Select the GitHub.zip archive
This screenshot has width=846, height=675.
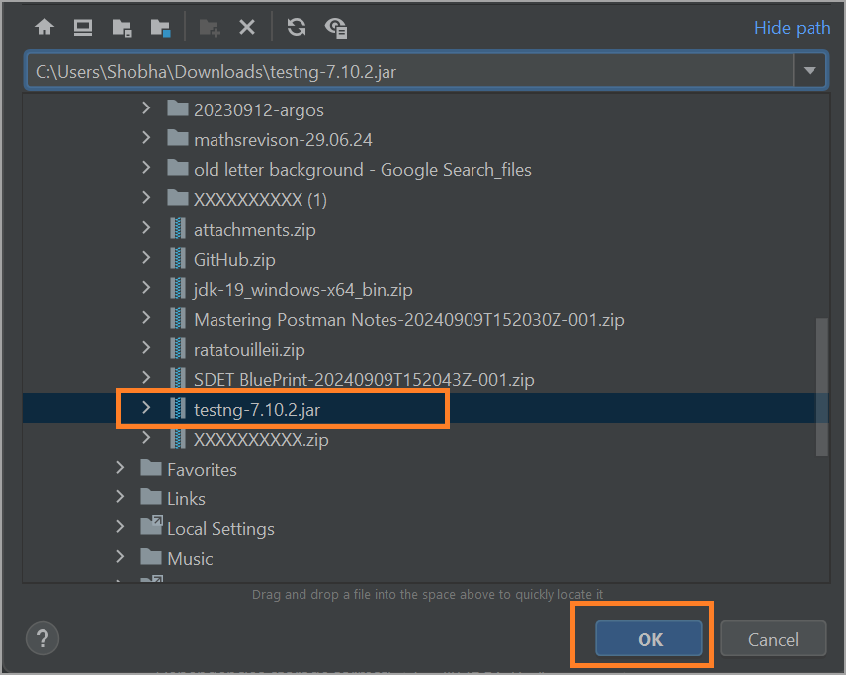click(x=234, y=259)
